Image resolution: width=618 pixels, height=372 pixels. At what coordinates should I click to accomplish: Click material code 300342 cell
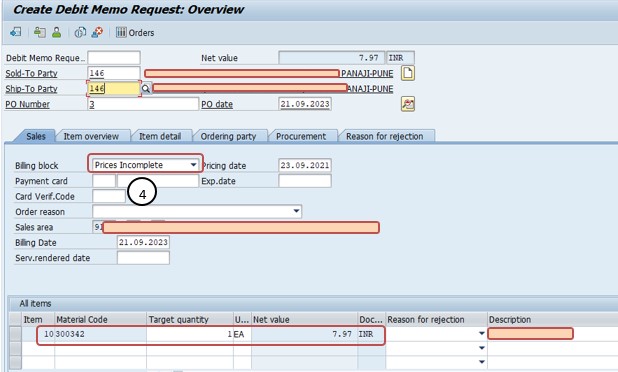[101, 334]
